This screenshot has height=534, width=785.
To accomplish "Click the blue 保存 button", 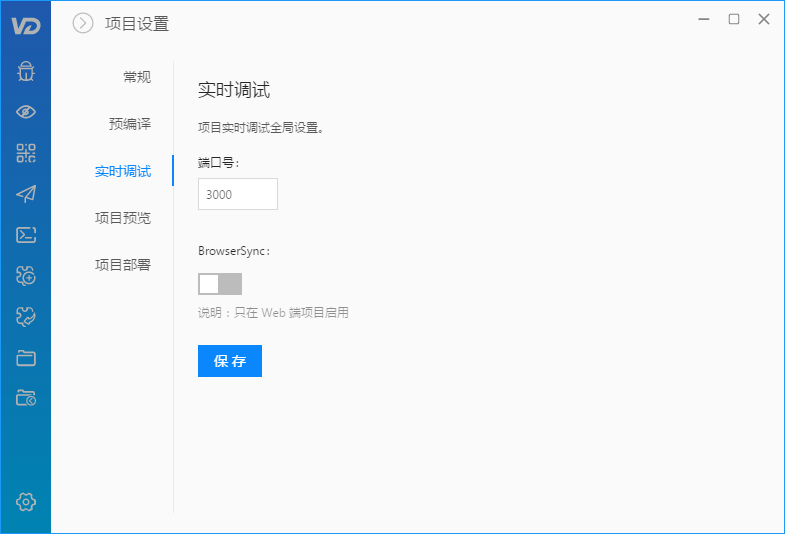I will click(x=230, y=361).
